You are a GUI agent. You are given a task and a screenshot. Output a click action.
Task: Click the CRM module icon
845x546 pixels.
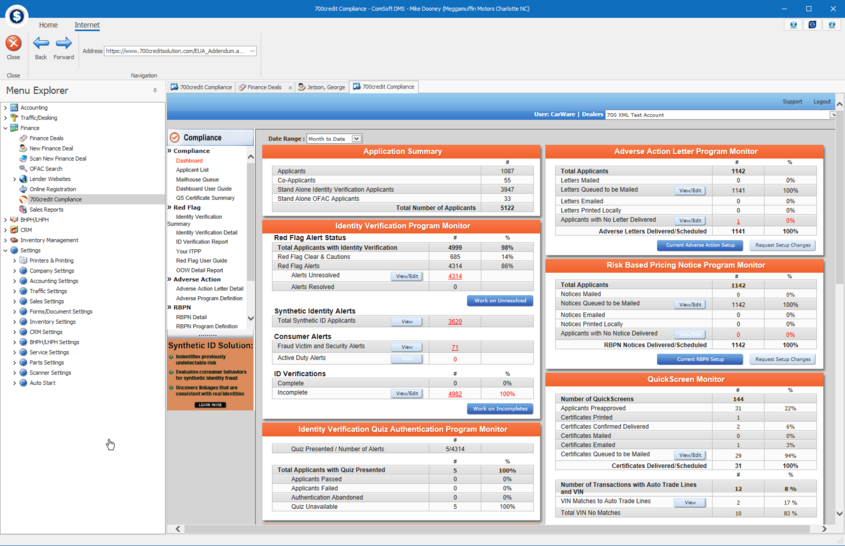(14, 230)
